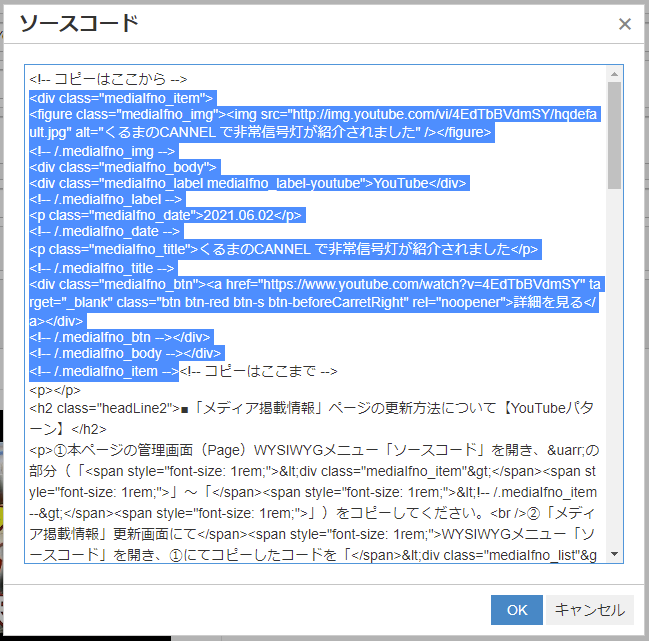The width and height of the screenshot is (649, 641).
Task: Click the scrollbar up arrow in the code area
Action: (x=614, y=74)
